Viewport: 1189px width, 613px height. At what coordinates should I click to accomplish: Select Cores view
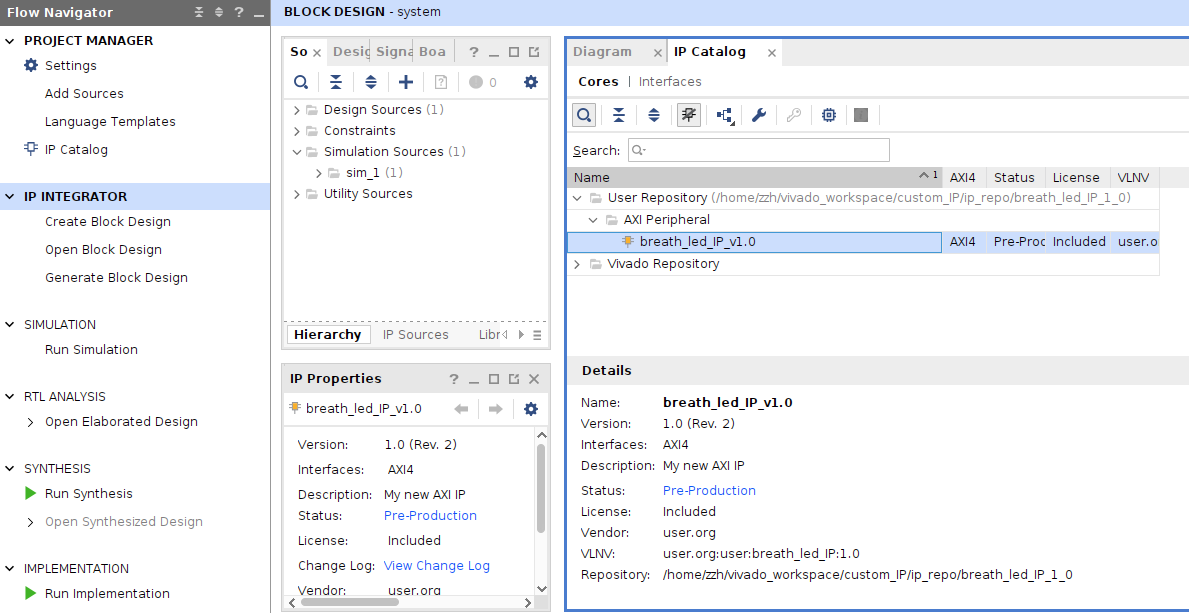pos(598,81)
